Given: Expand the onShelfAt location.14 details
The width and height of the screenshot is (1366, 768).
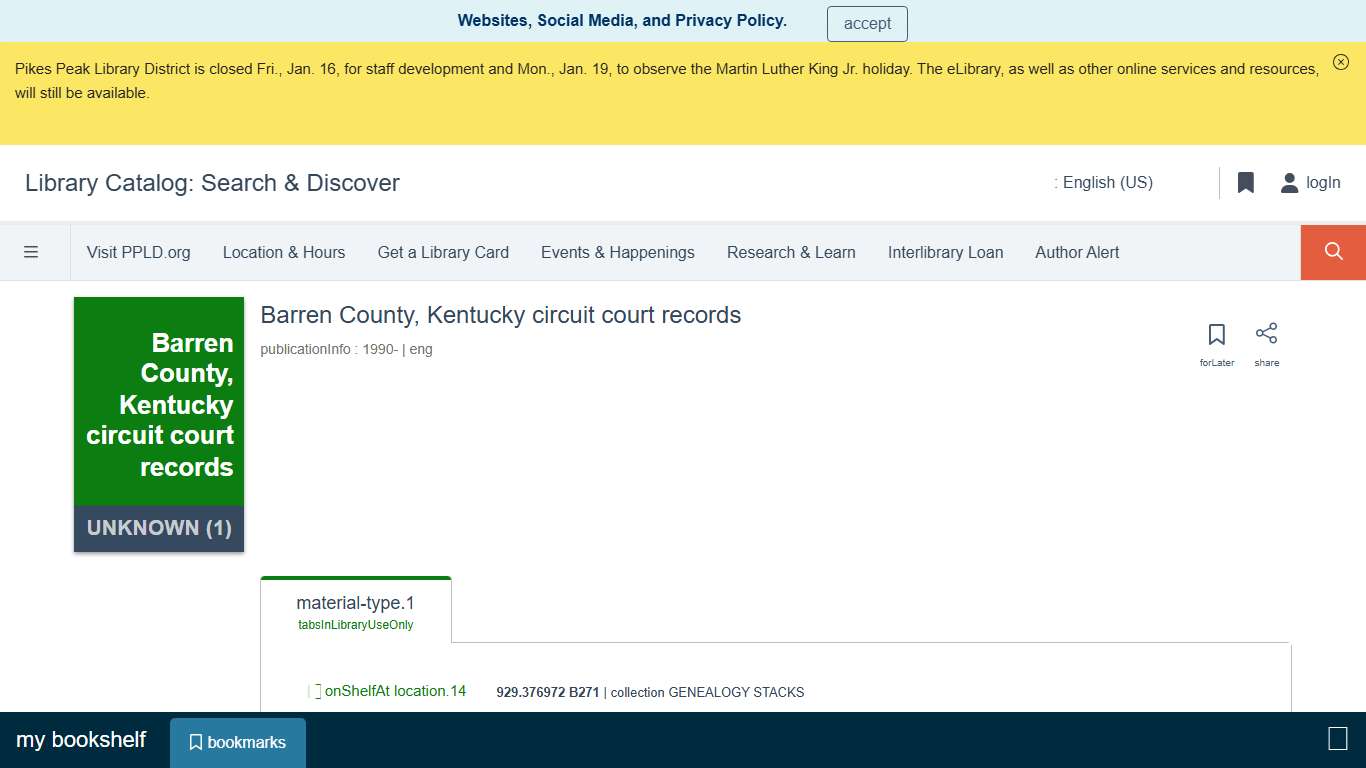Looking at the screenshot, I should click(x=395, y=690).
